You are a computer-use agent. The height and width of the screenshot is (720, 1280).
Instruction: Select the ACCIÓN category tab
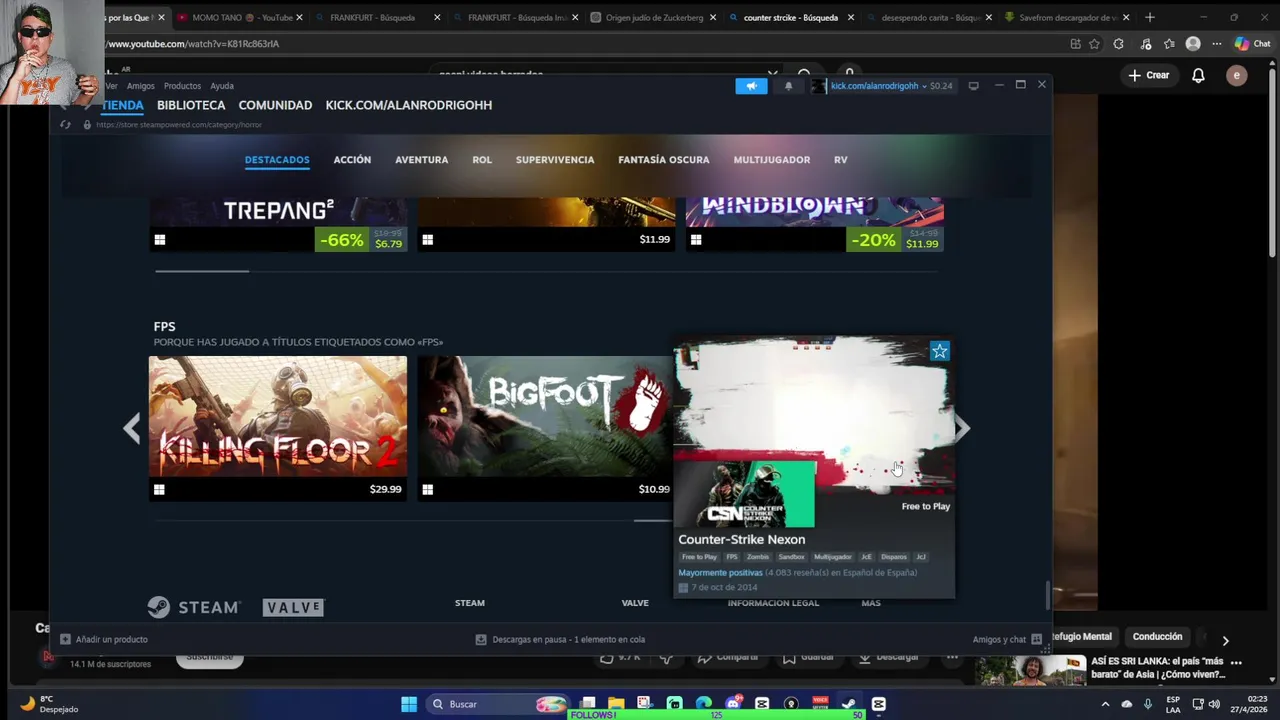(x=352, y=160)
